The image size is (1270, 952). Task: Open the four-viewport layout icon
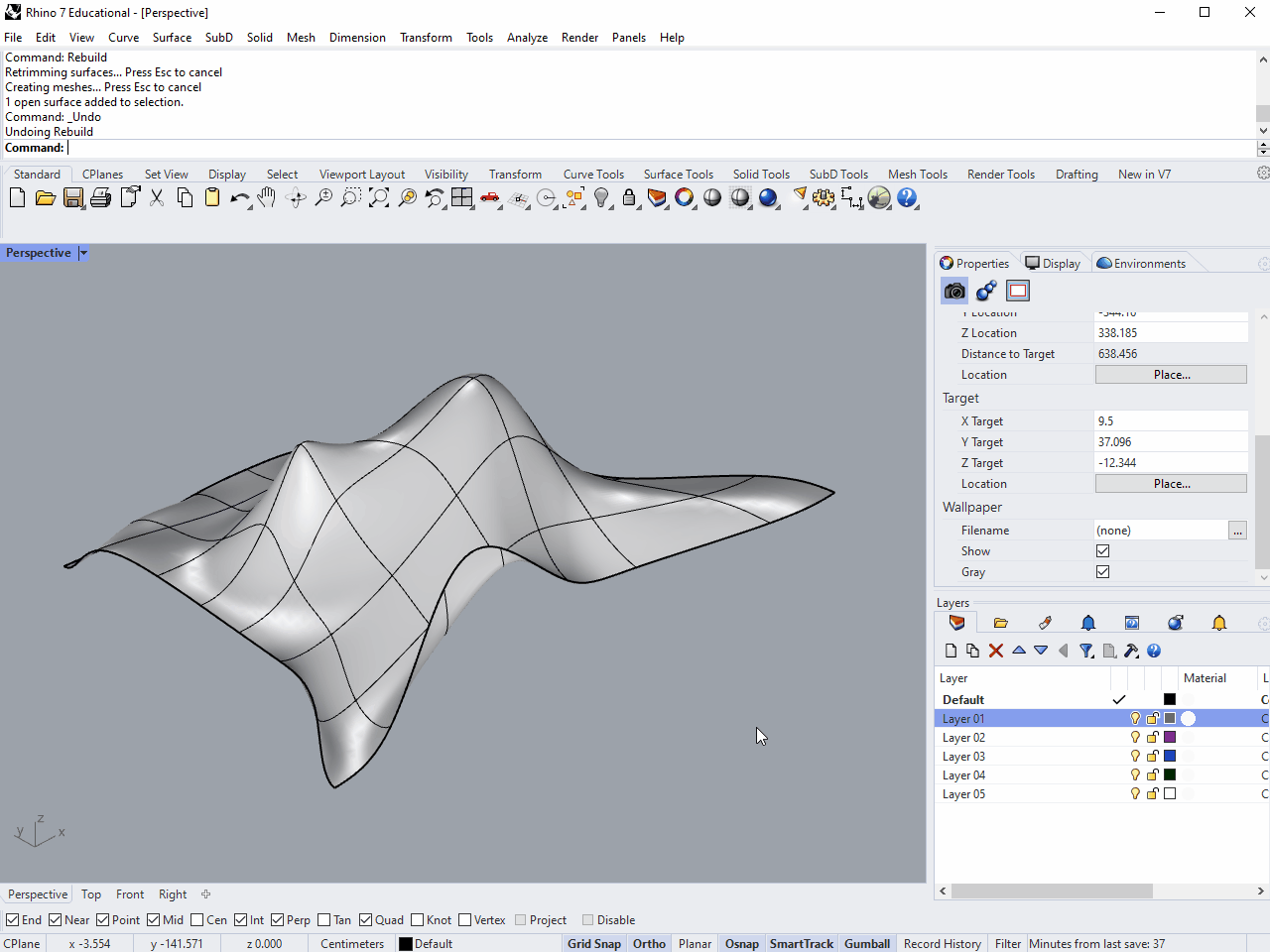[462, 198]
